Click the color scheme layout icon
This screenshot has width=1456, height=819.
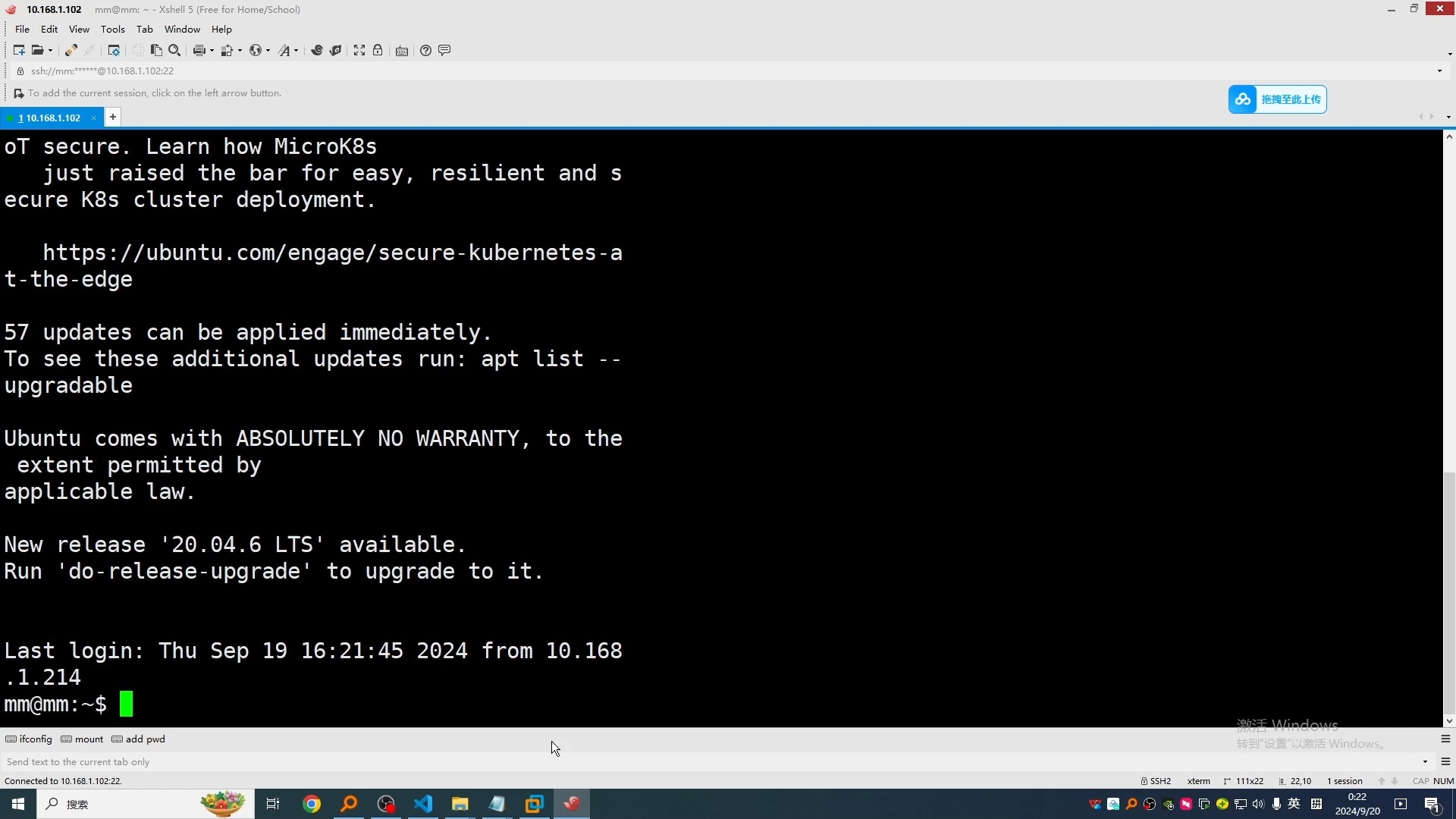[x=227, y=50]
